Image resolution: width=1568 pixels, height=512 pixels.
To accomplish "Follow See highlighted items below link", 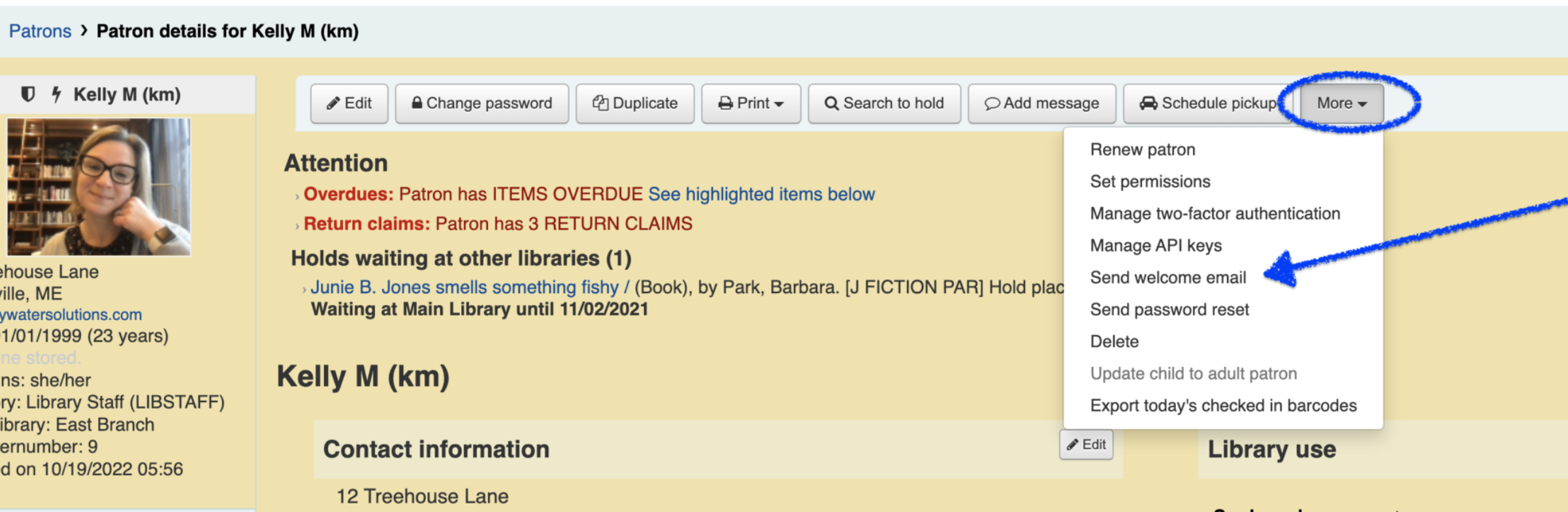I will [x=761, y=194].
